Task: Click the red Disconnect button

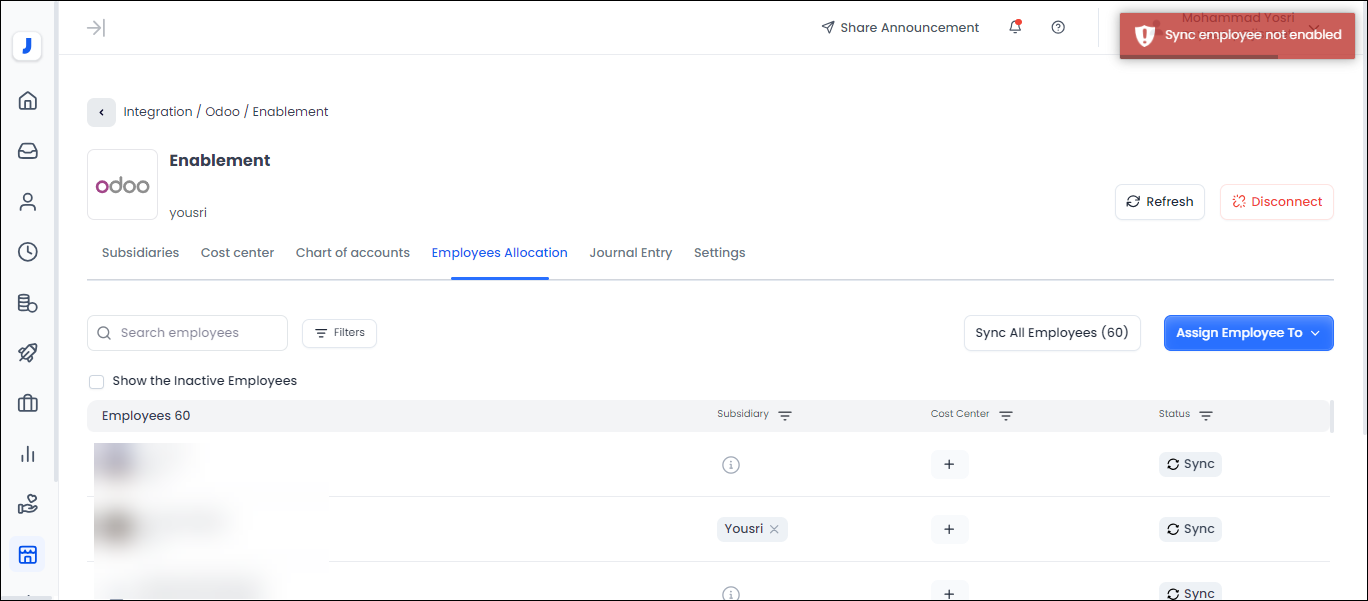Action: 1276,202
